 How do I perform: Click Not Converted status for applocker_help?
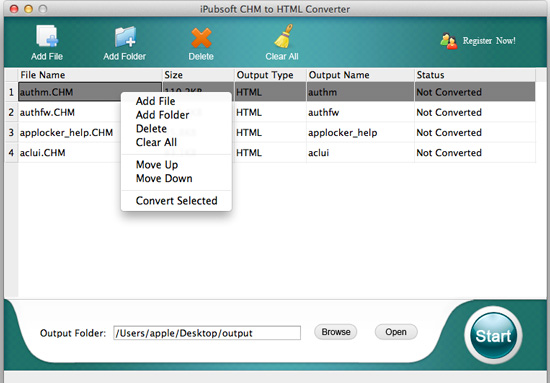475,133
